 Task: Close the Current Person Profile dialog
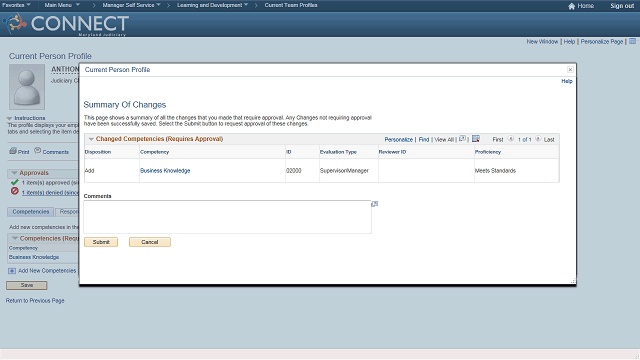click(x=570, y=70)
